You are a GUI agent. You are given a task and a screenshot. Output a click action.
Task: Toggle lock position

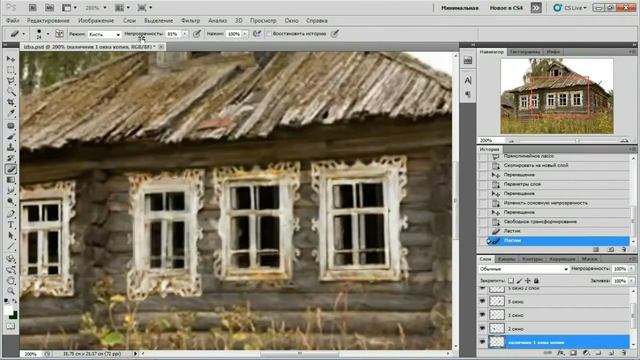click(528, 281)
